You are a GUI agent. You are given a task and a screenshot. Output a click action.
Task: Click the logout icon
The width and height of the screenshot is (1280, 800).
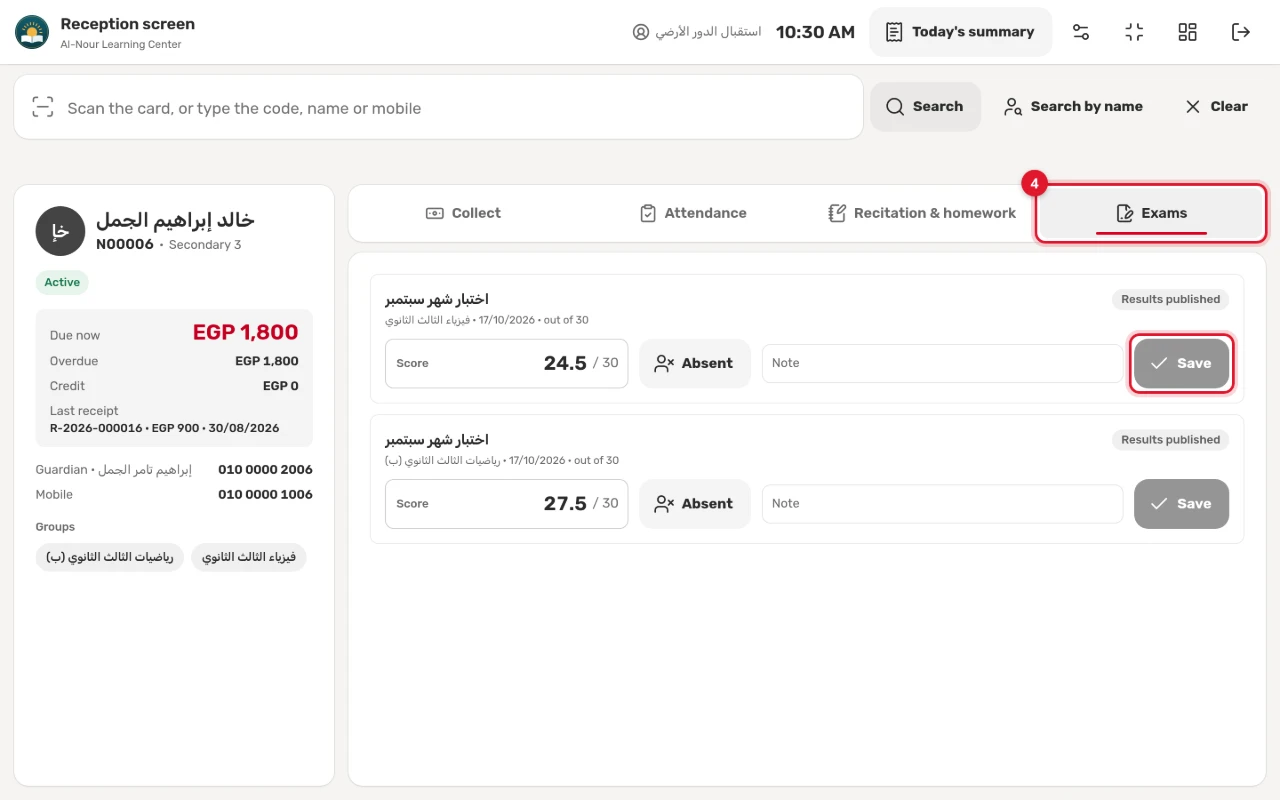tap(1241, 32)
